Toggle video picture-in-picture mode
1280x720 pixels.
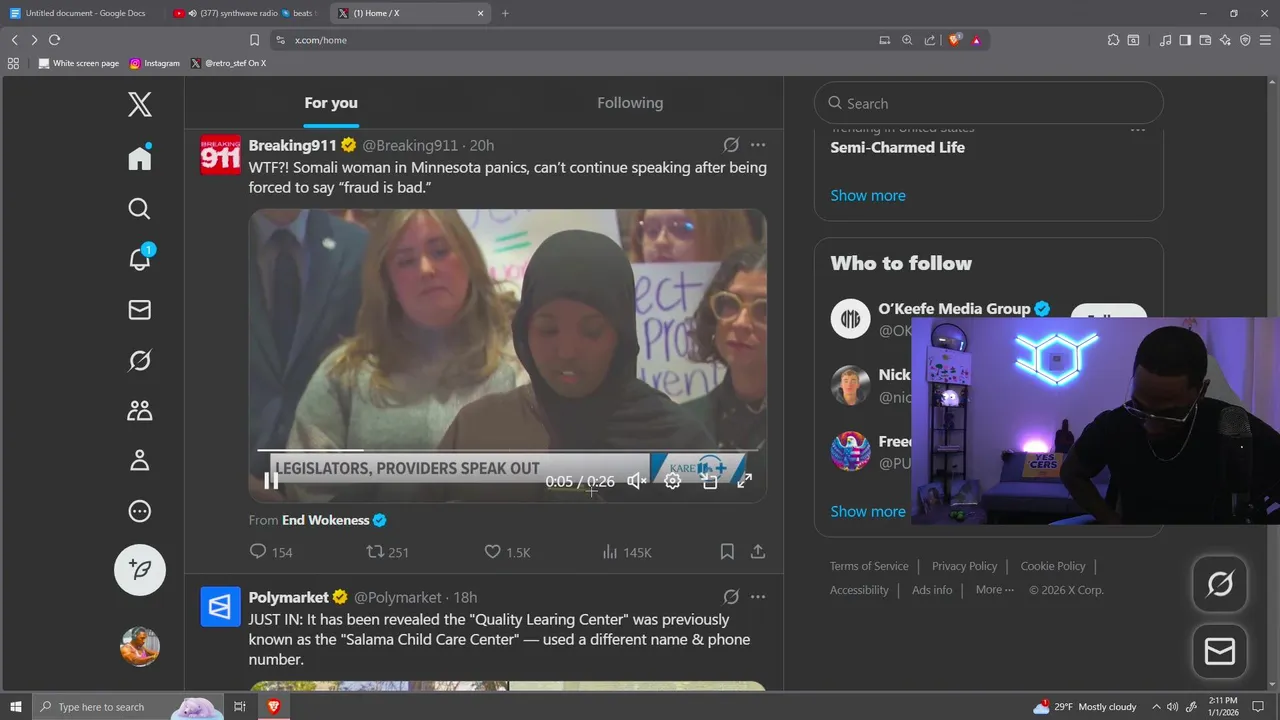(x=709, y=481)
